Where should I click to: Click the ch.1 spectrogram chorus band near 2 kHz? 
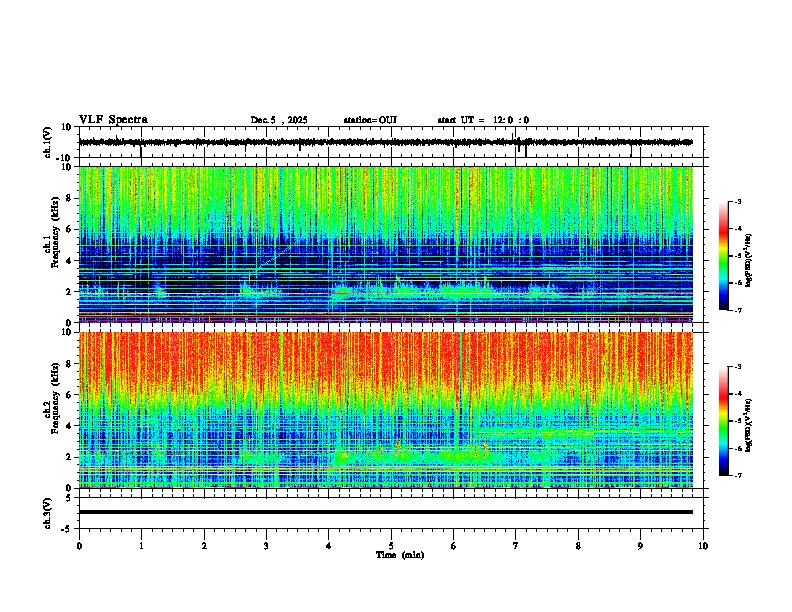pos(414,290)
